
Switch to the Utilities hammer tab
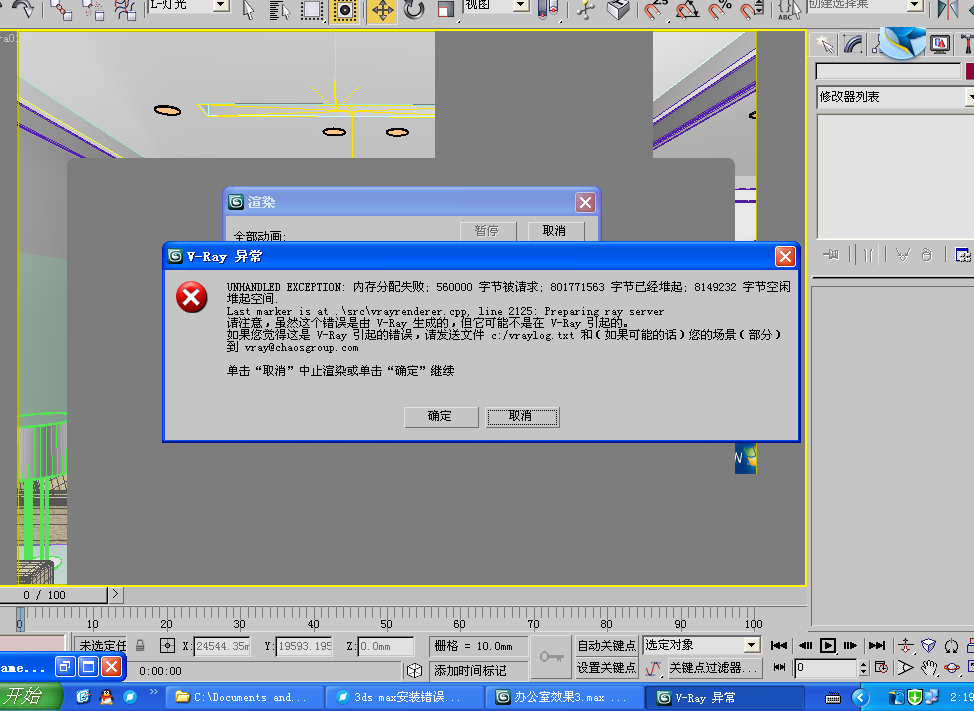[x=966, y=44]
